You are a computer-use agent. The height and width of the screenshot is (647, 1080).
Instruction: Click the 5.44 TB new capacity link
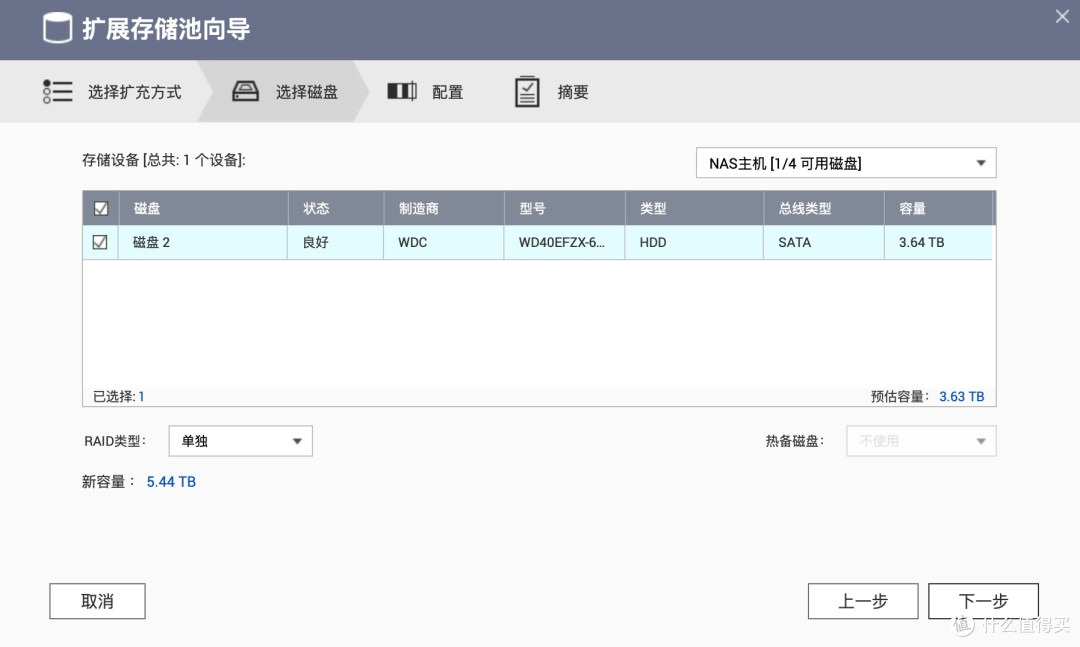[x=170, y=481]
